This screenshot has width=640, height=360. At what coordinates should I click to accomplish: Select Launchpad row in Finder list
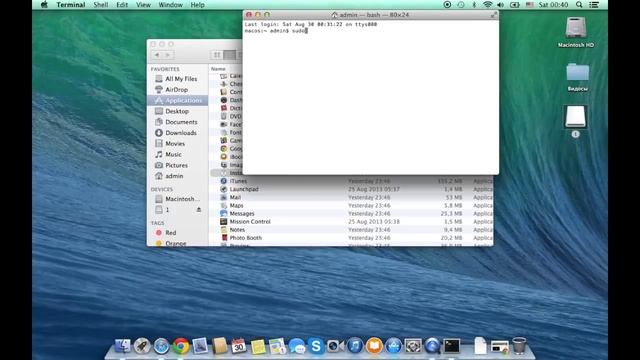click(x=351, y=189)
